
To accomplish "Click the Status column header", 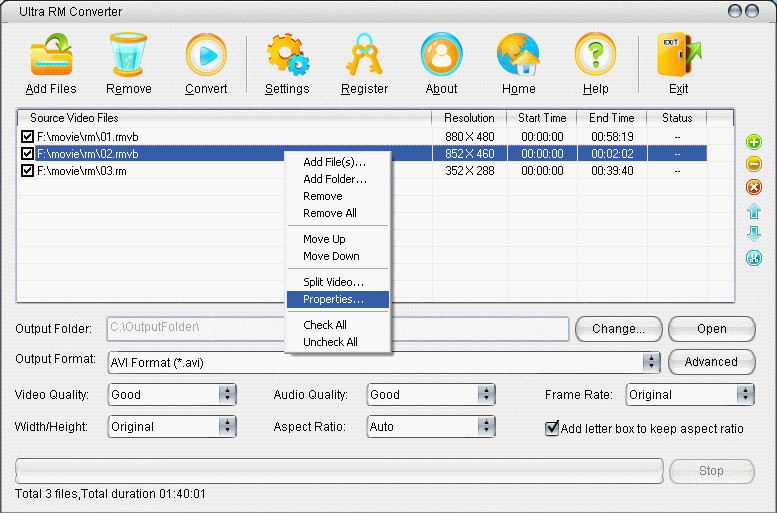I will (677, 118).
